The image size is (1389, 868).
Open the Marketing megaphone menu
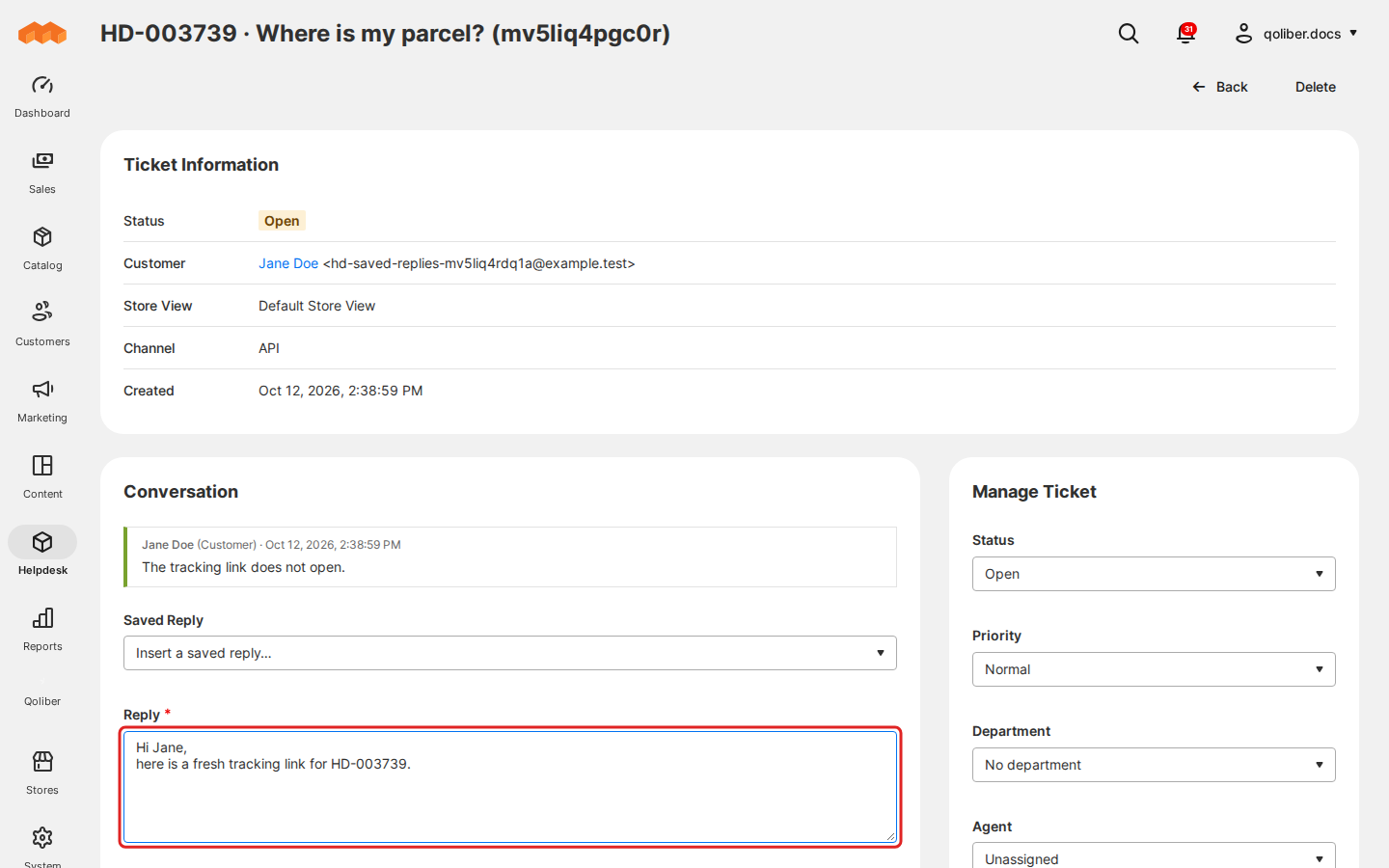point(42,401)
